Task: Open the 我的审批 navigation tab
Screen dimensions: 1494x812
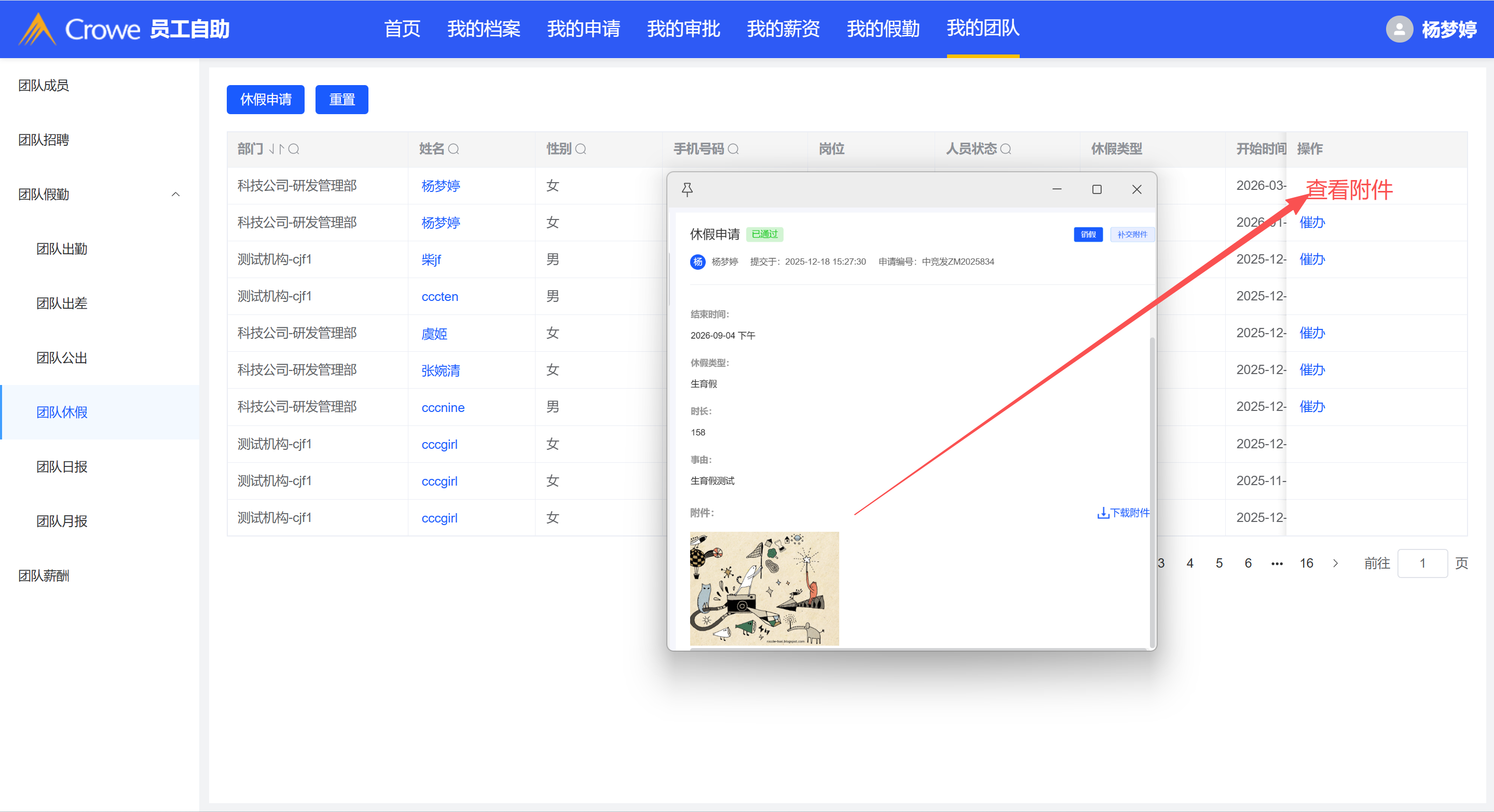Action: point(683,29)
